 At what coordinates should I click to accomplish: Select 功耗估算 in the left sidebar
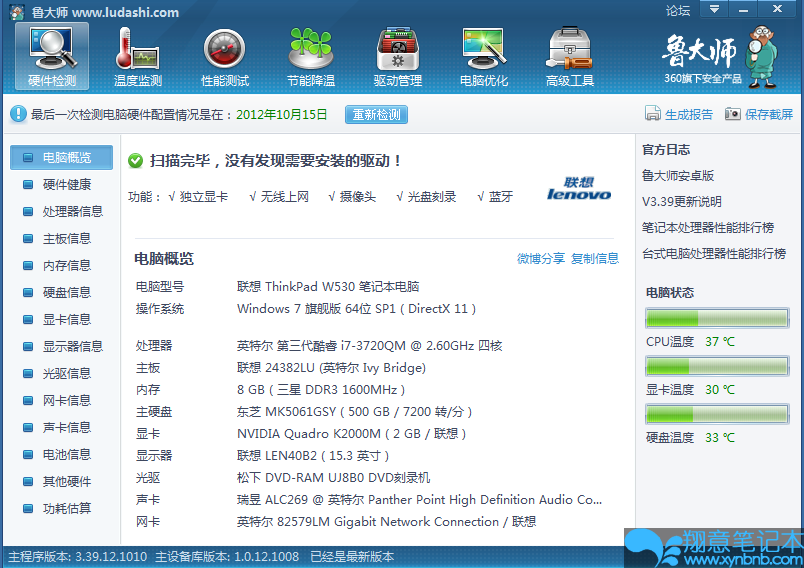point(66,509)
